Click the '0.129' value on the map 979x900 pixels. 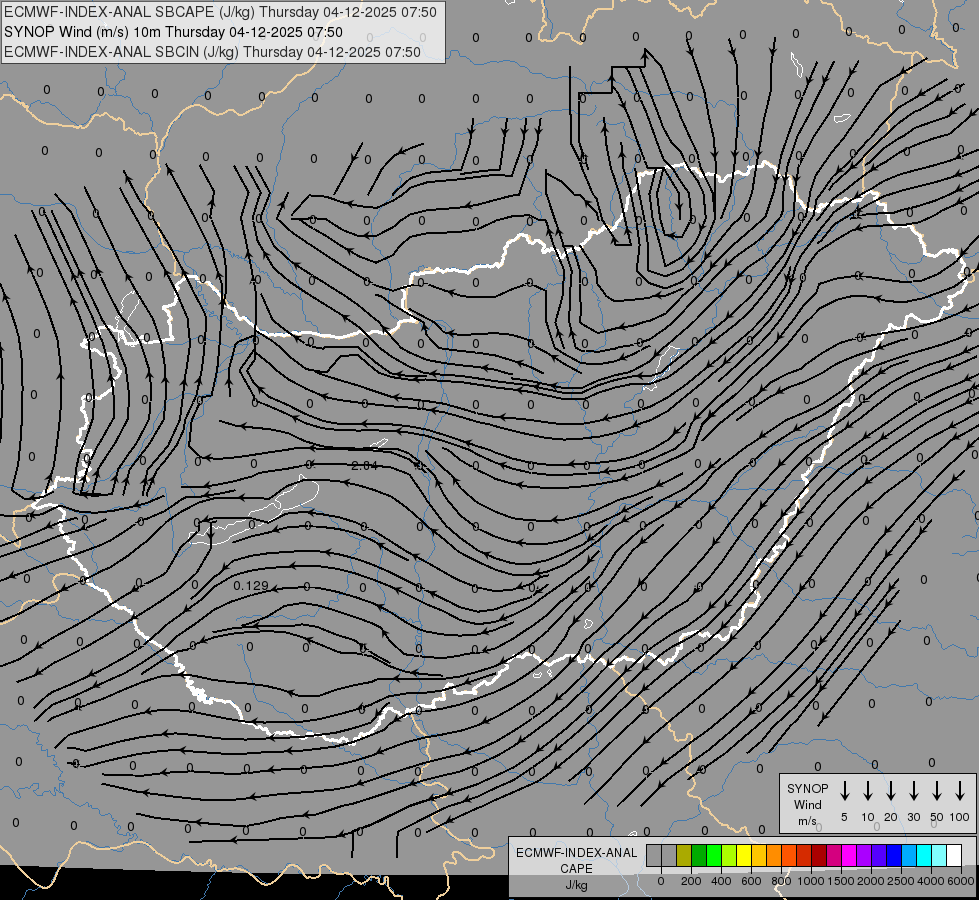251,585
